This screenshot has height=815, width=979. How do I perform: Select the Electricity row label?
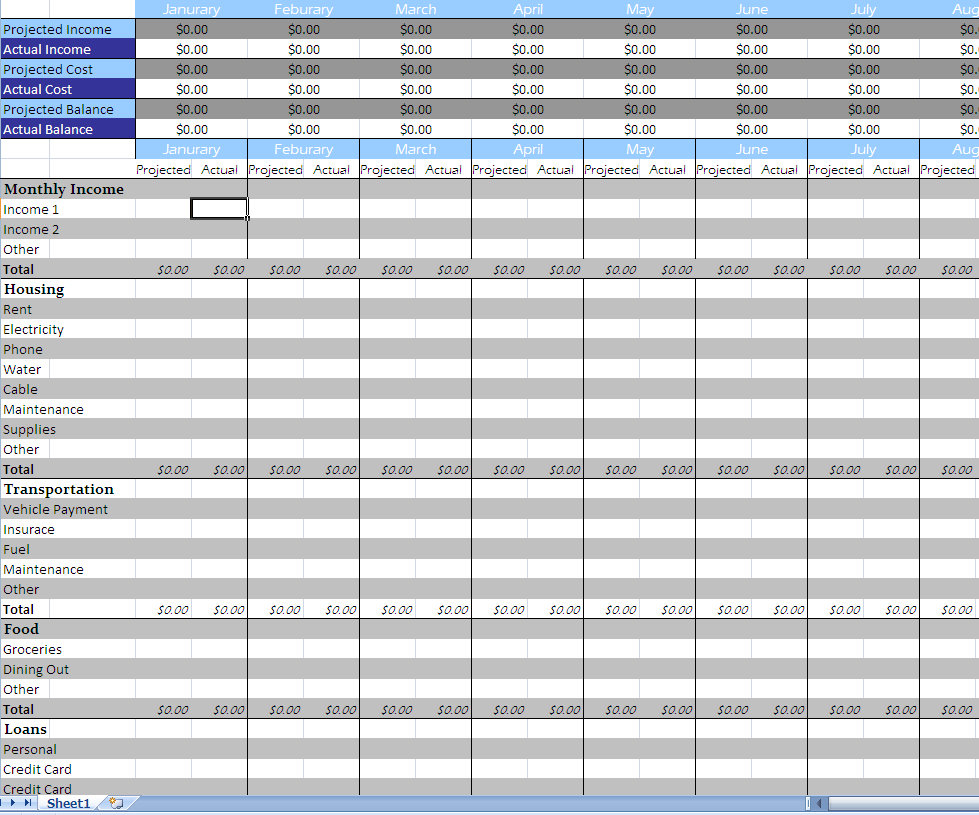[x=33, y=329]
